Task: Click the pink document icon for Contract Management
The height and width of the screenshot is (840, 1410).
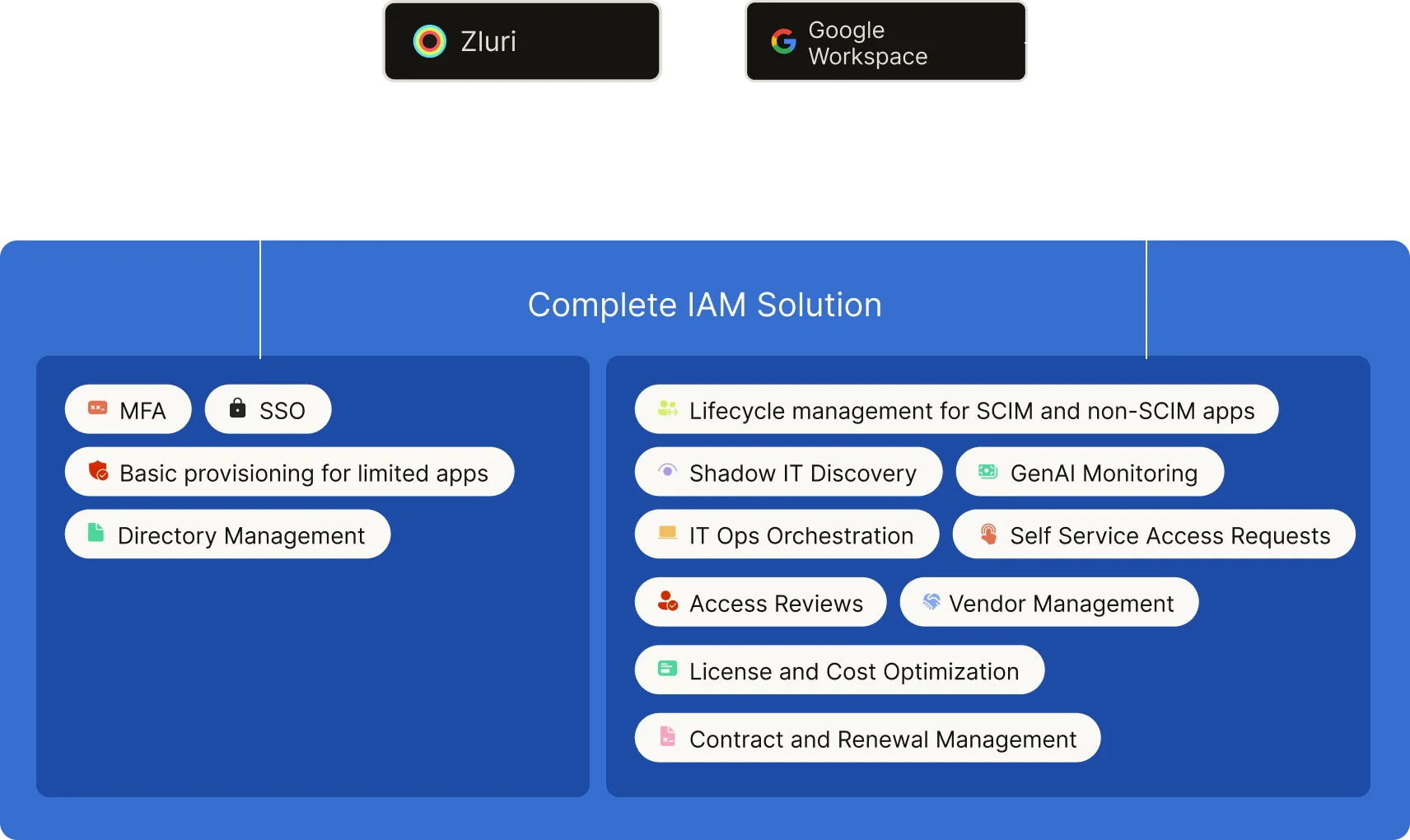Action: [x=667, y=736]
